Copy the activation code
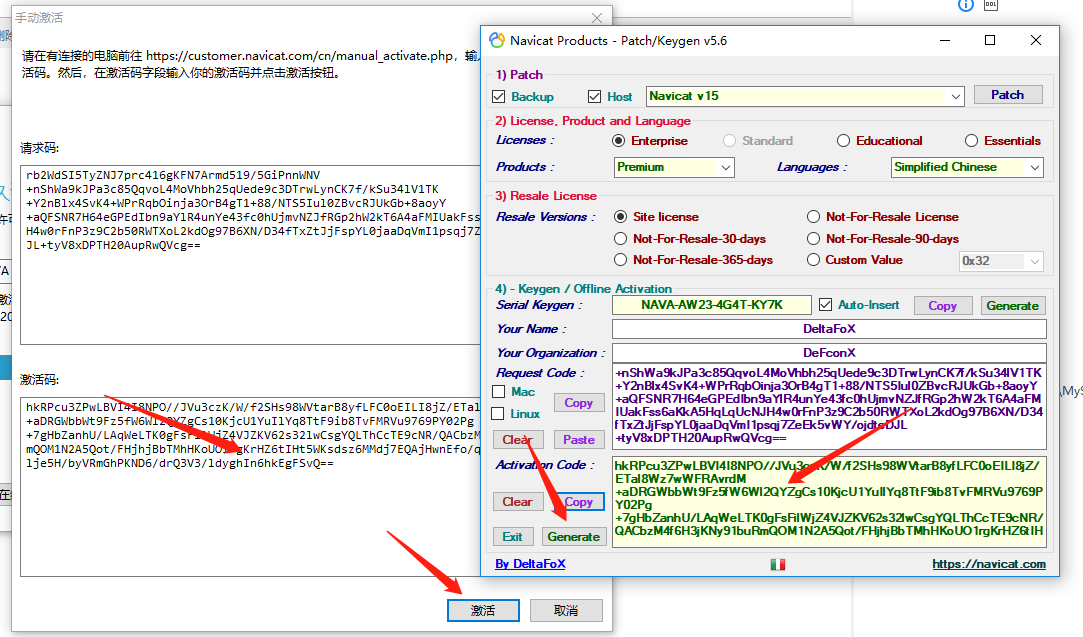 tap(579, 502)
